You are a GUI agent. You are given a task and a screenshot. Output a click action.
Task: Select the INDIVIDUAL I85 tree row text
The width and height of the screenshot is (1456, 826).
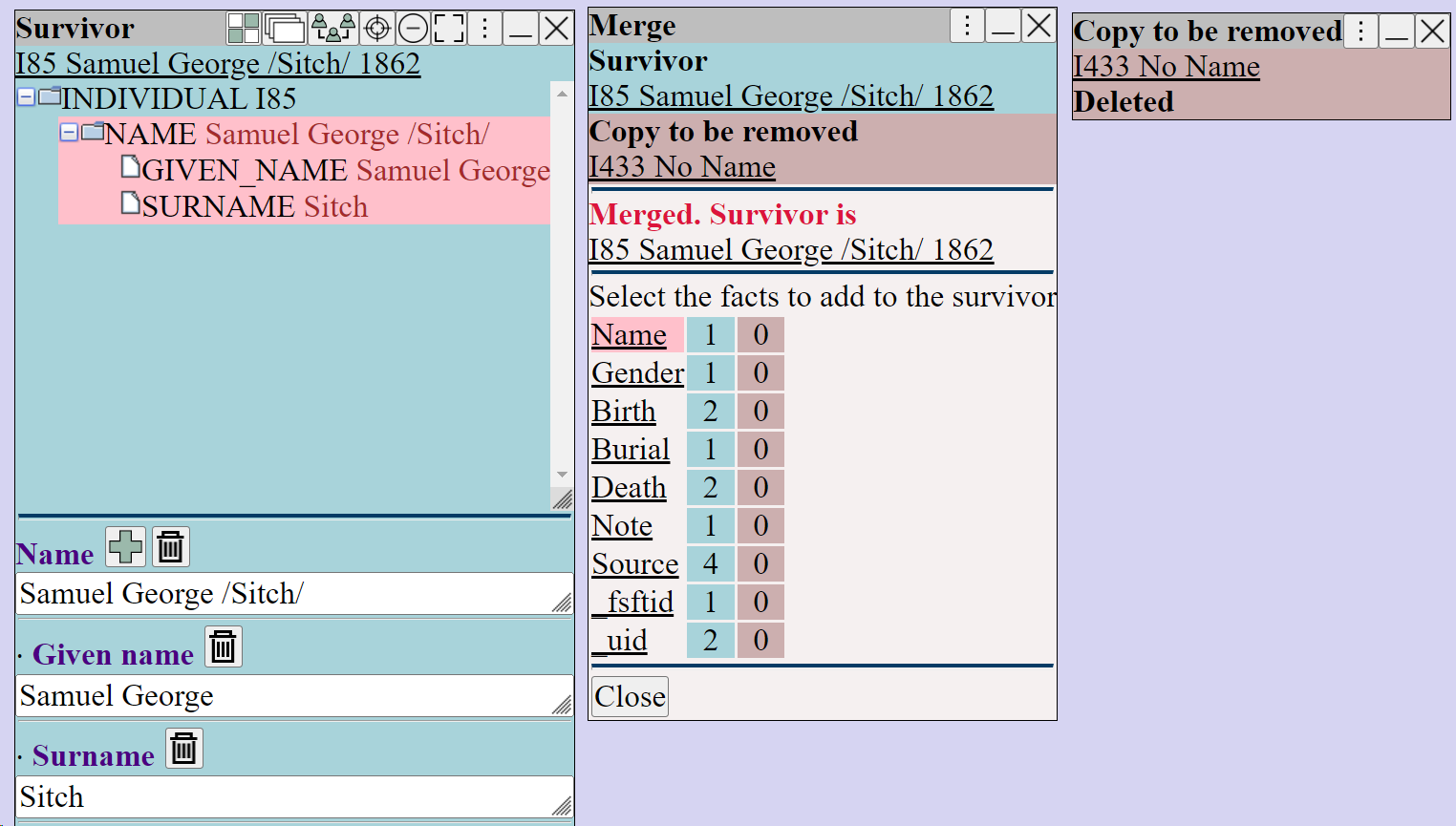pos(179,98)
